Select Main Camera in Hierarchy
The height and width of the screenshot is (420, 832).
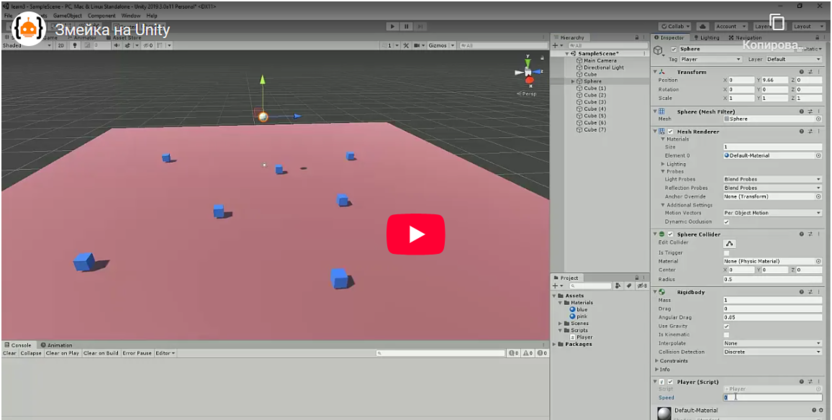tap(600, 60)
